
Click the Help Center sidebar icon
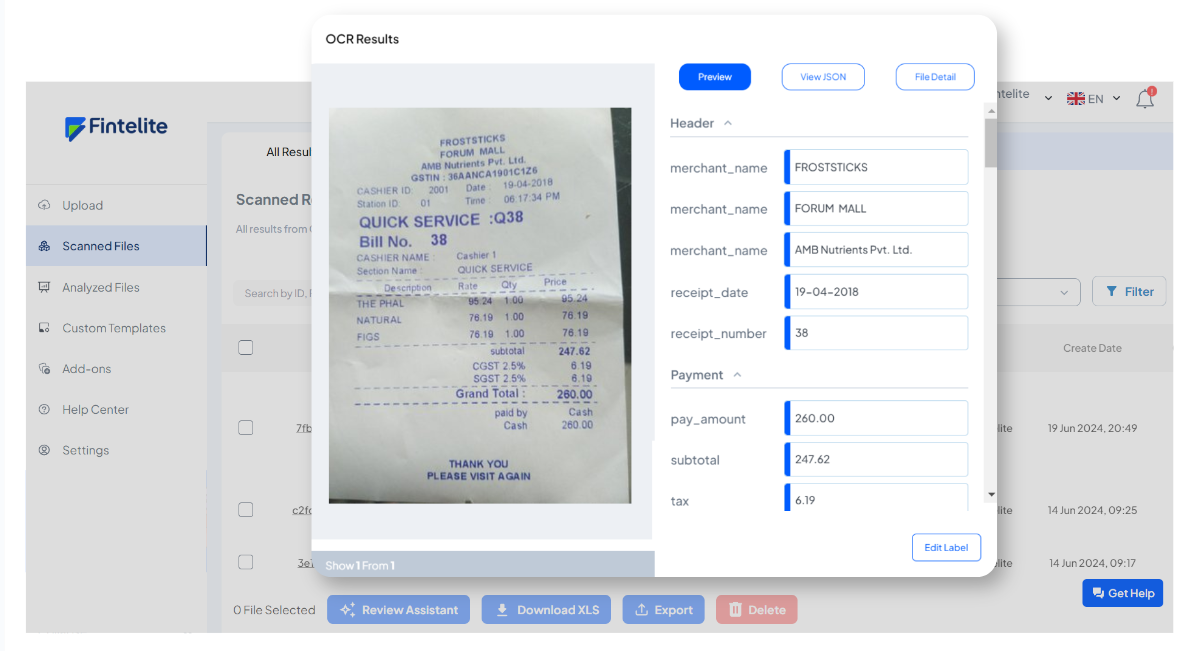pyautogui.click(x=44, y=409)
